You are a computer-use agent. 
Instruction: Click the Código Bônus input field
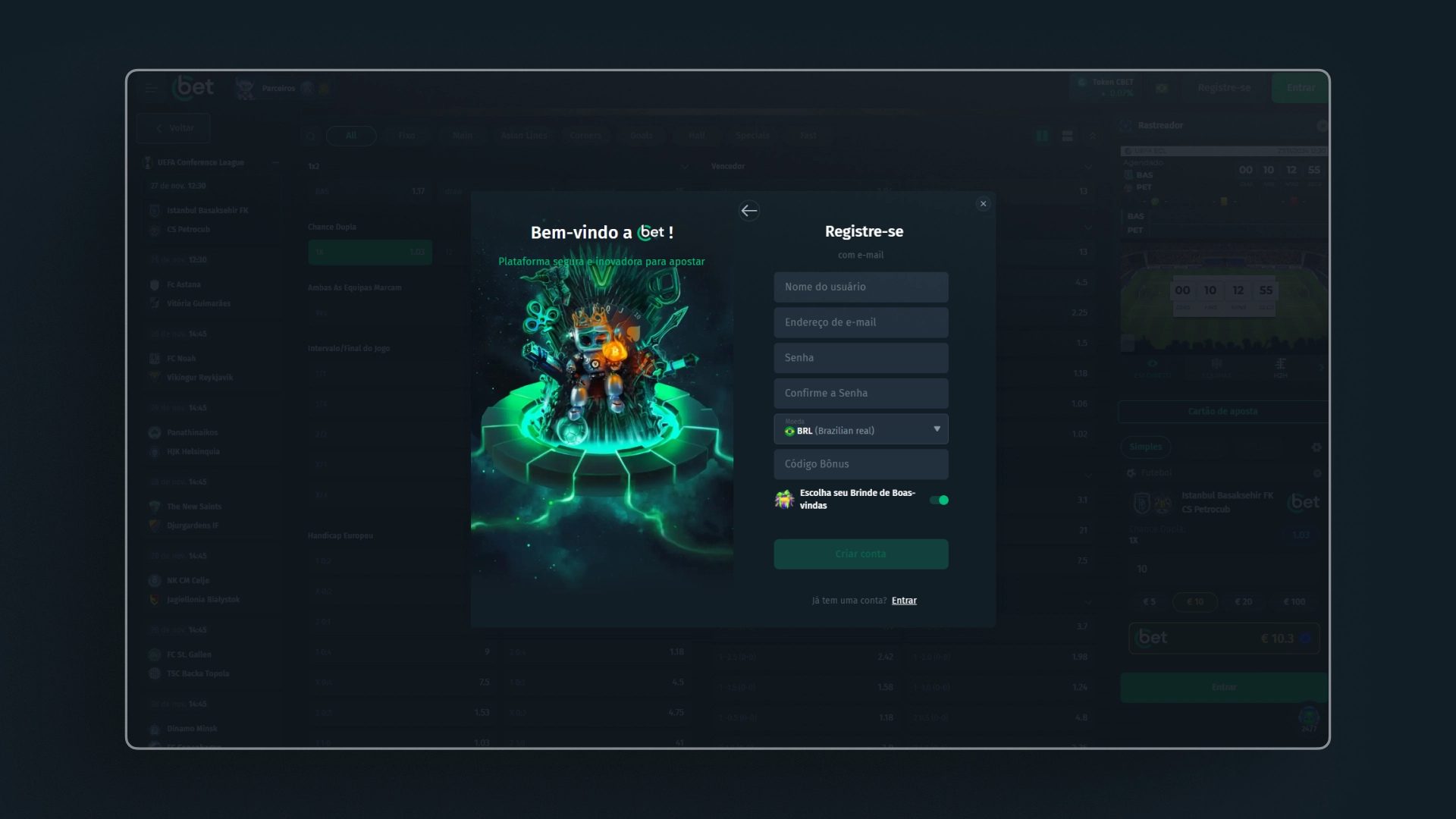click(861, 464)
